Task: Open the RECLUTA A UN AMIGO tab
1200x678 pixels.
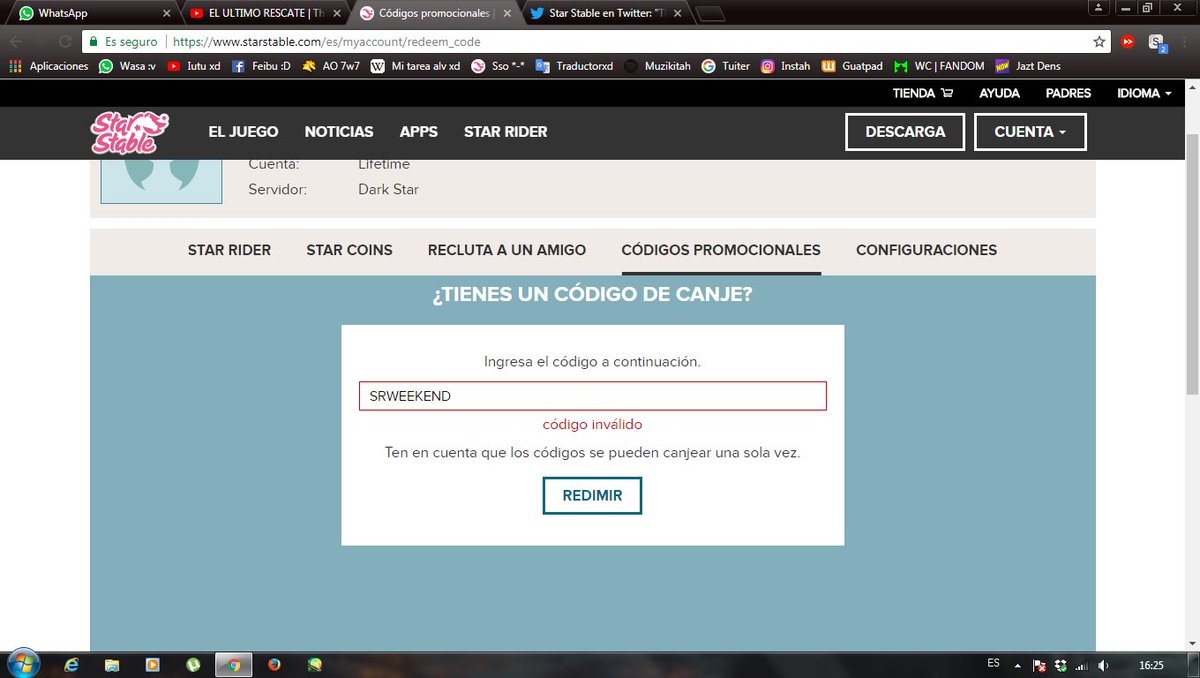Action: [507, 250]
